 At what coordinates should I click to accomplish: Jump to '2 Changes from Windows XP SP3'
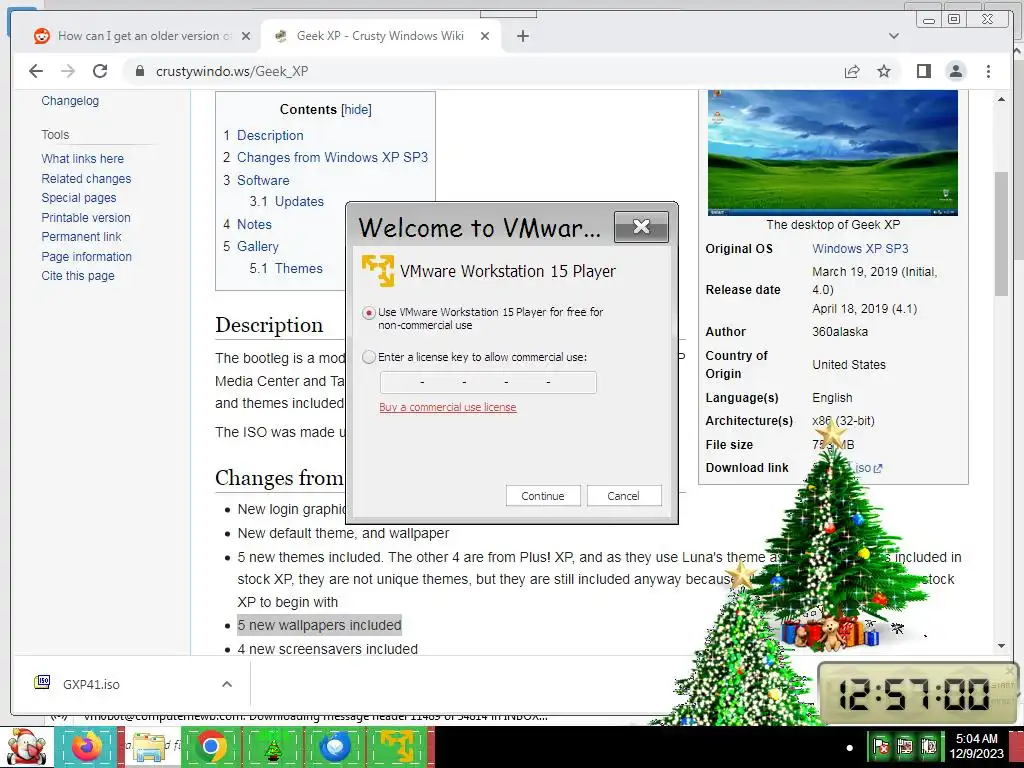click(325, 157)
